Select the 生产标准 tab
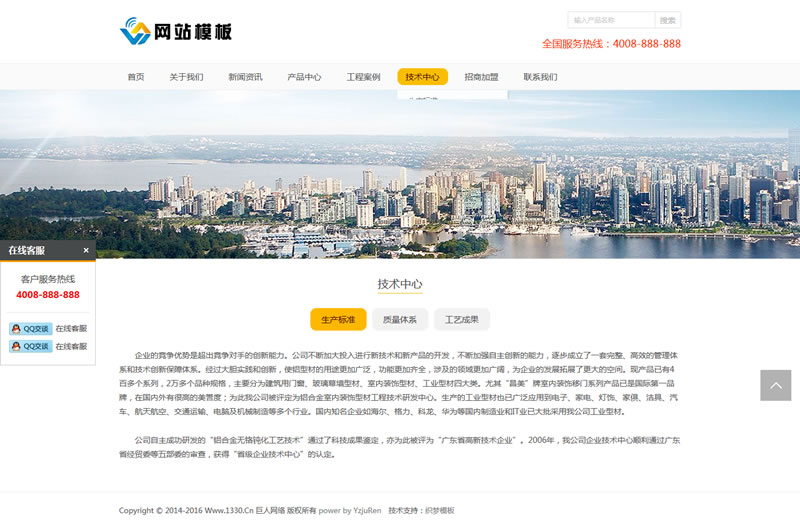The width and height of the screenshot is (800, 528). click(338, 320)
